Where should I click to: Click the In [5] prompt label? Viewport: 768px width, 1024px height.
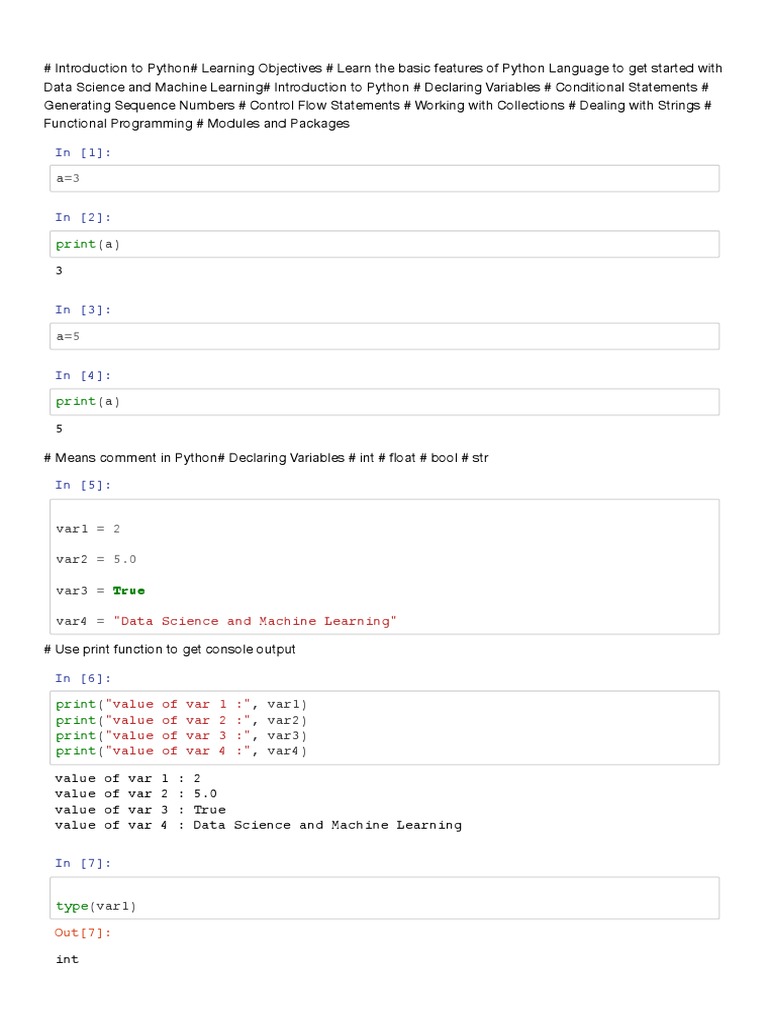[x=83, y=485]
